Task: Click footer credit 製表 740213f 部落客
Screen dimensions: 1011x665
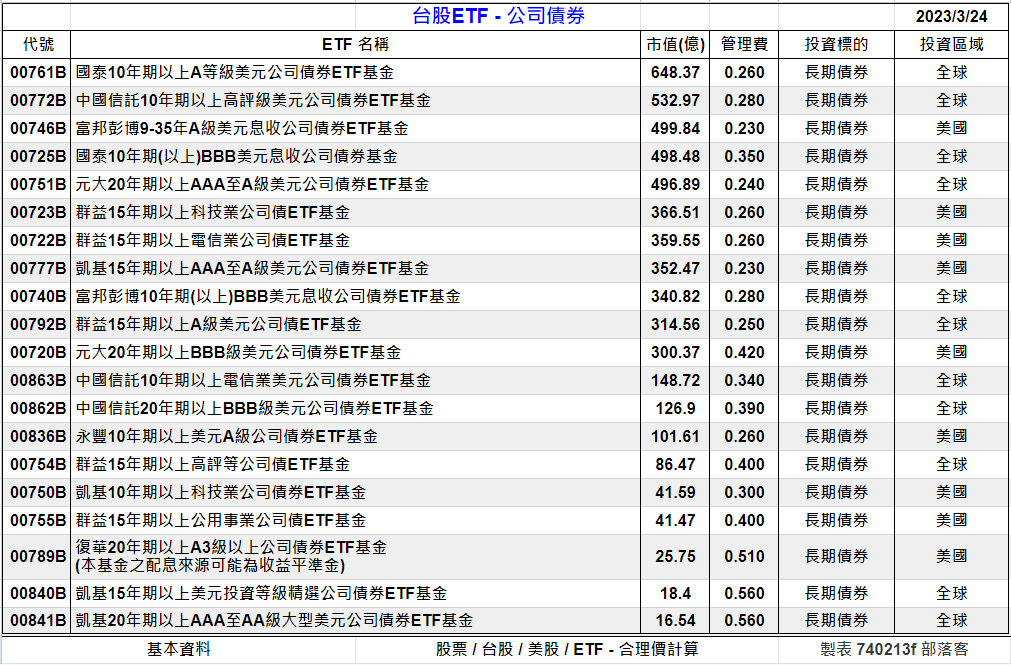Action: click(x=894, y=649)
